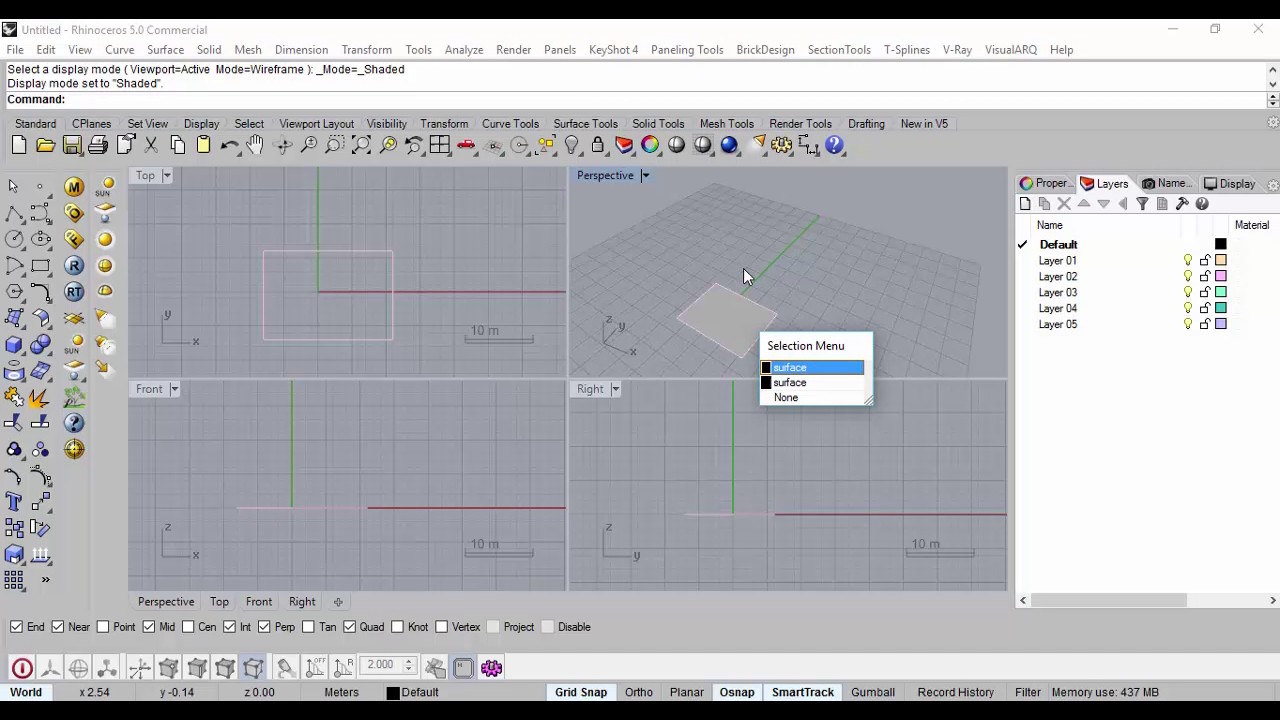This screenshot has width=1280, height=720.
Task: Click the 2.000 value spinner arrows
Action: coord(408,665)
